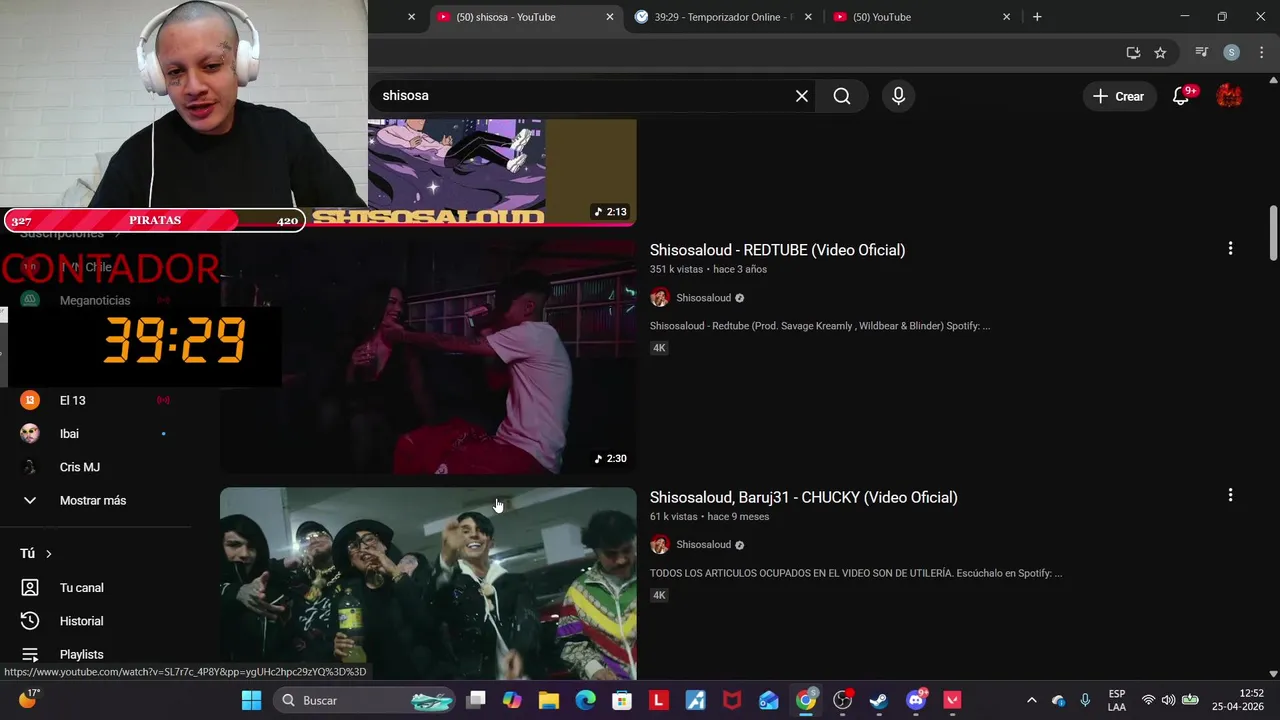Open McAfee from the taskbar
The image size is (1280, 720).
coord(732,700)
